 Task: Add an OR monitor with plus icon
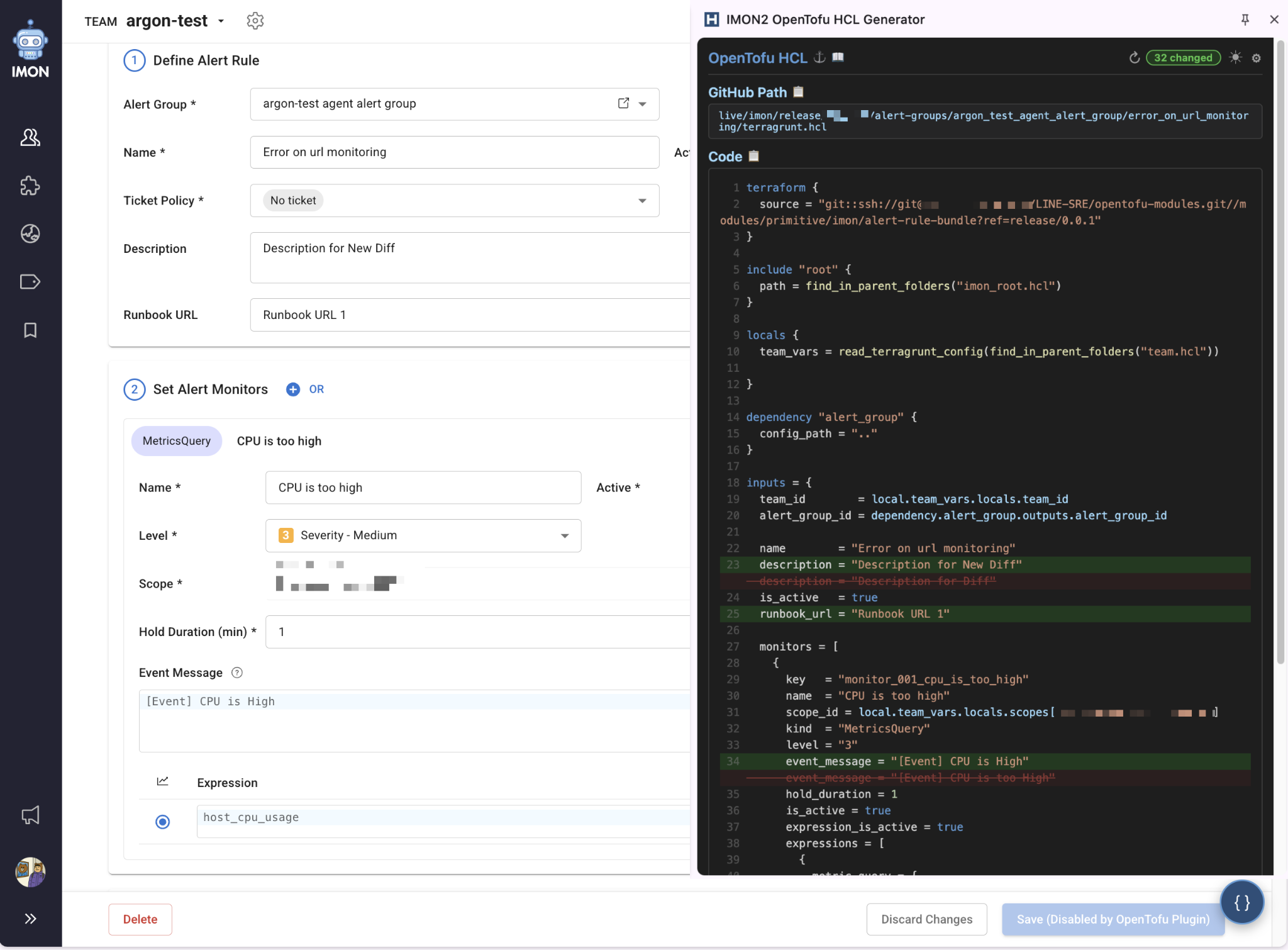click(293, 389)
